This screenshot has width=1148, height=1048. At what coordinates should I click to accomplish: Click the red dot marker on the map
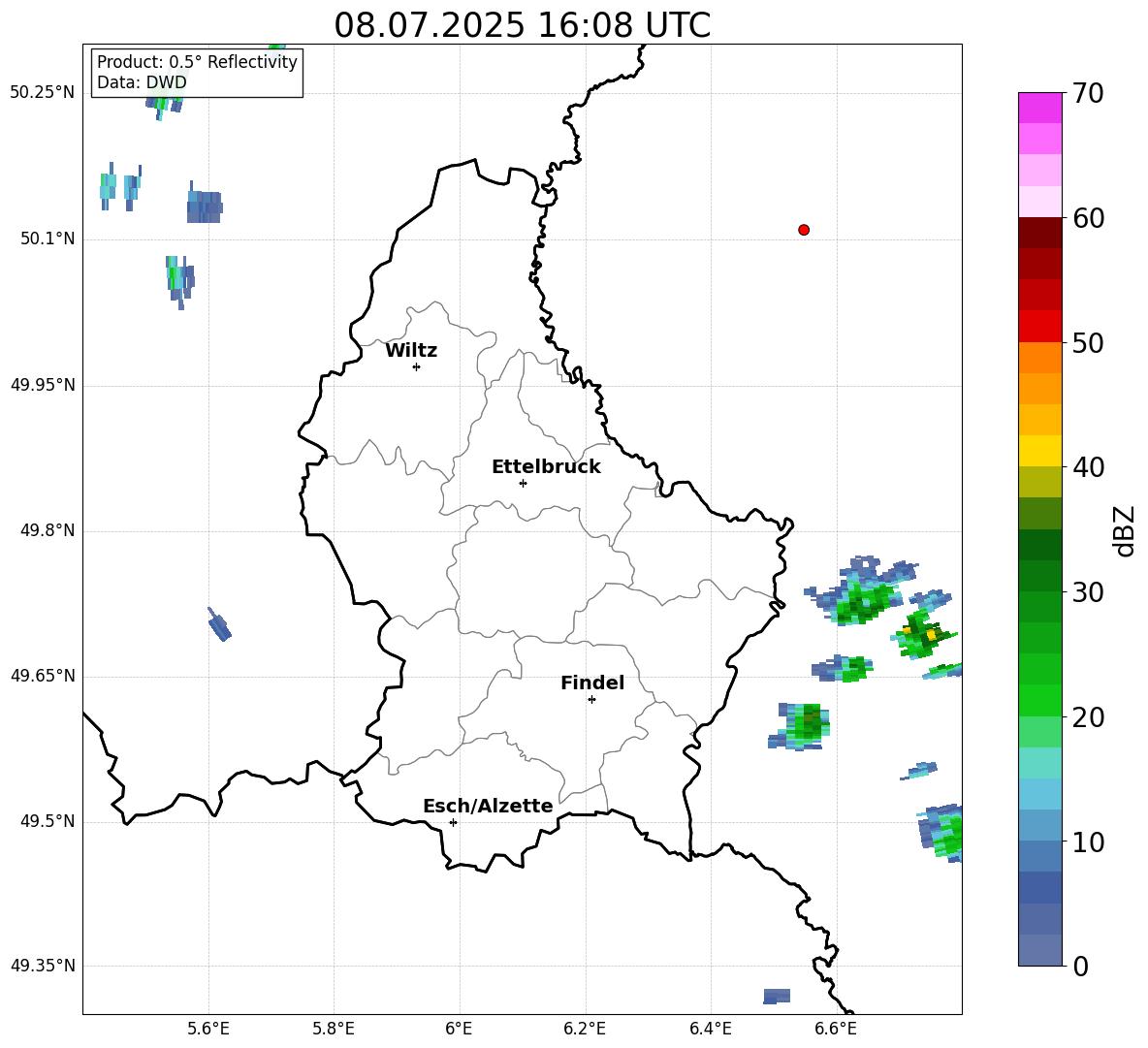coord(803,230)
